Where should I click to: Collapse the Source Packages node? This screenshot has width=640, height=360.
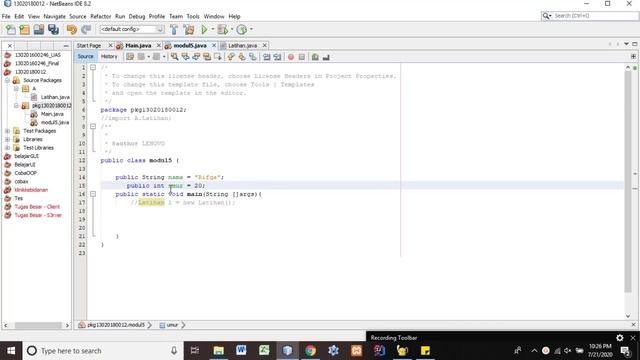(8, 80)
